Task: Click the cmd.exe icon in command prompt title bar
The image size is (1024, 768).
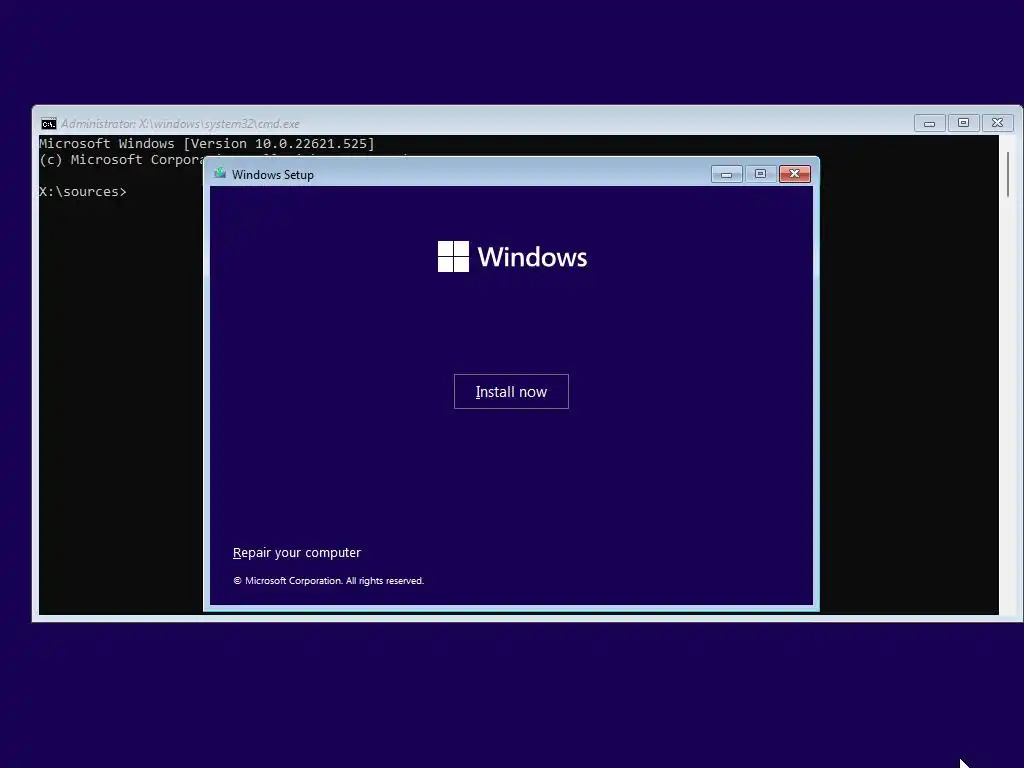Action: pyautogui.click(x=49, y=123)
